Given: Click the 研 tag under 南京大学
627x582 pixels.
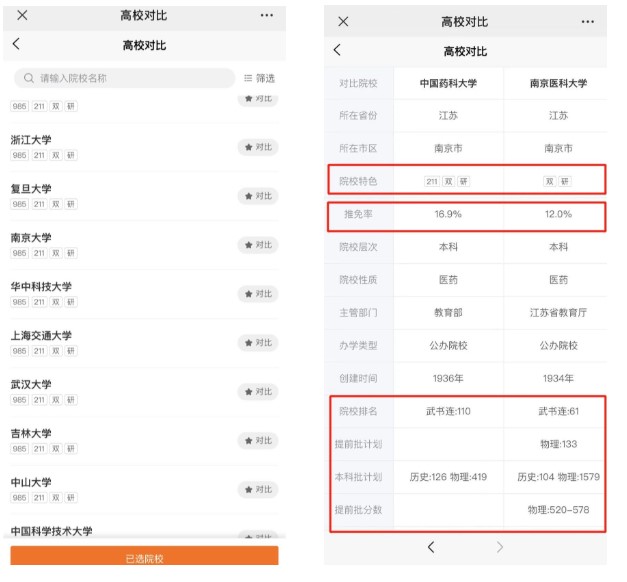Looking at the screenshot, I should coord(71,253).
